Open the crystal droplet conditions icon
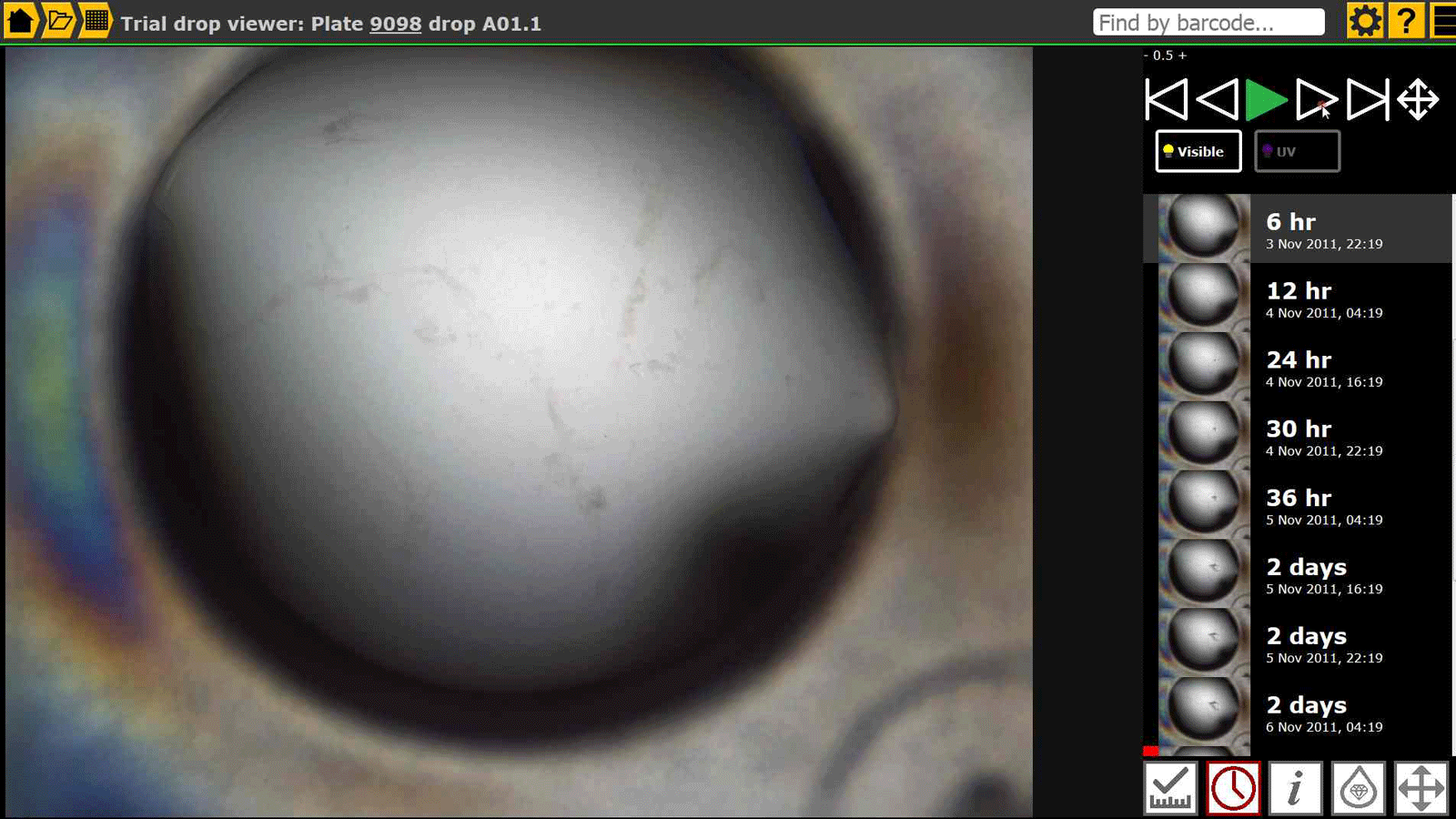The width and height of the screenshot is (1456, 819). click(1359, 788)
